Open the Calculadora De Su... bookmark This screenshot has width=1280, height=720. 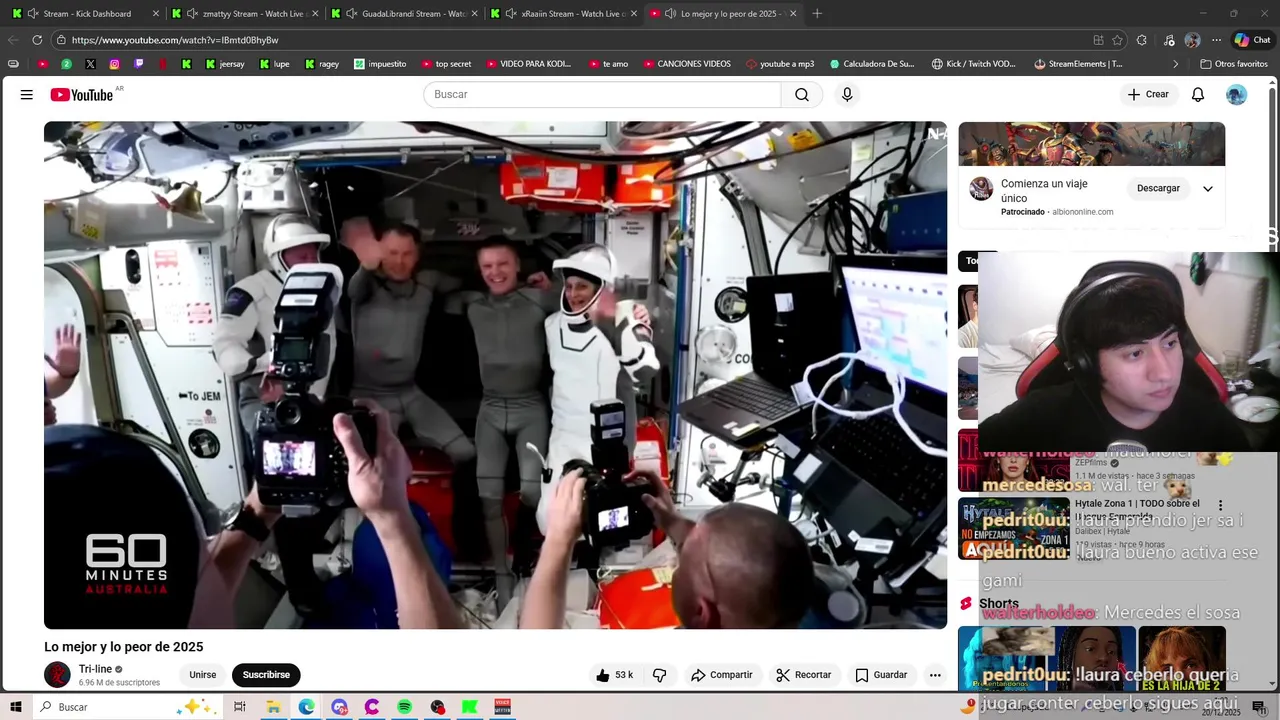[x=872, y=64]
